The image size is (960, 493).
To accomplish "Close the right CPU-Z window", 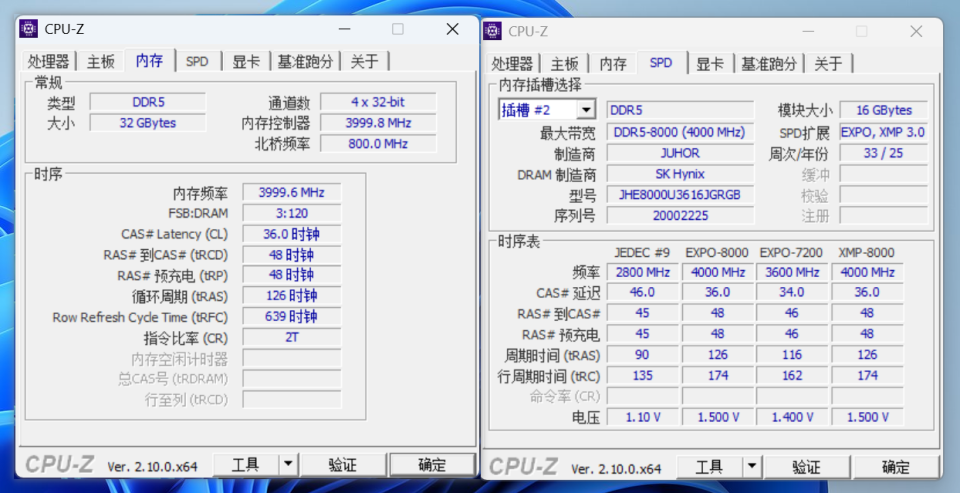I will [x=916, y=31].
